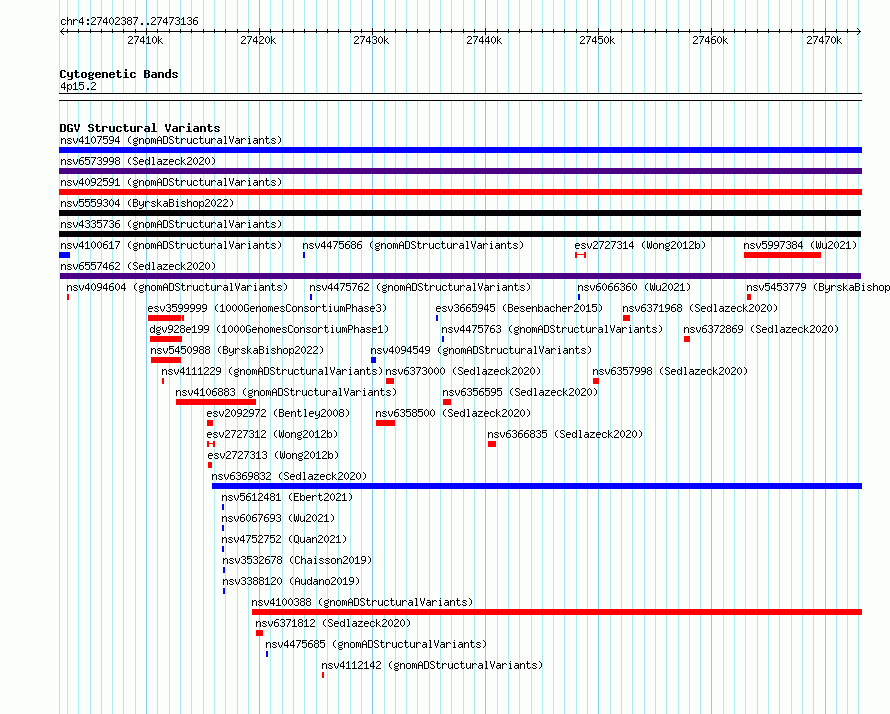Click esv3599999 1000Genomes Phase3 label
890x714 pixels.
(267, 308)
